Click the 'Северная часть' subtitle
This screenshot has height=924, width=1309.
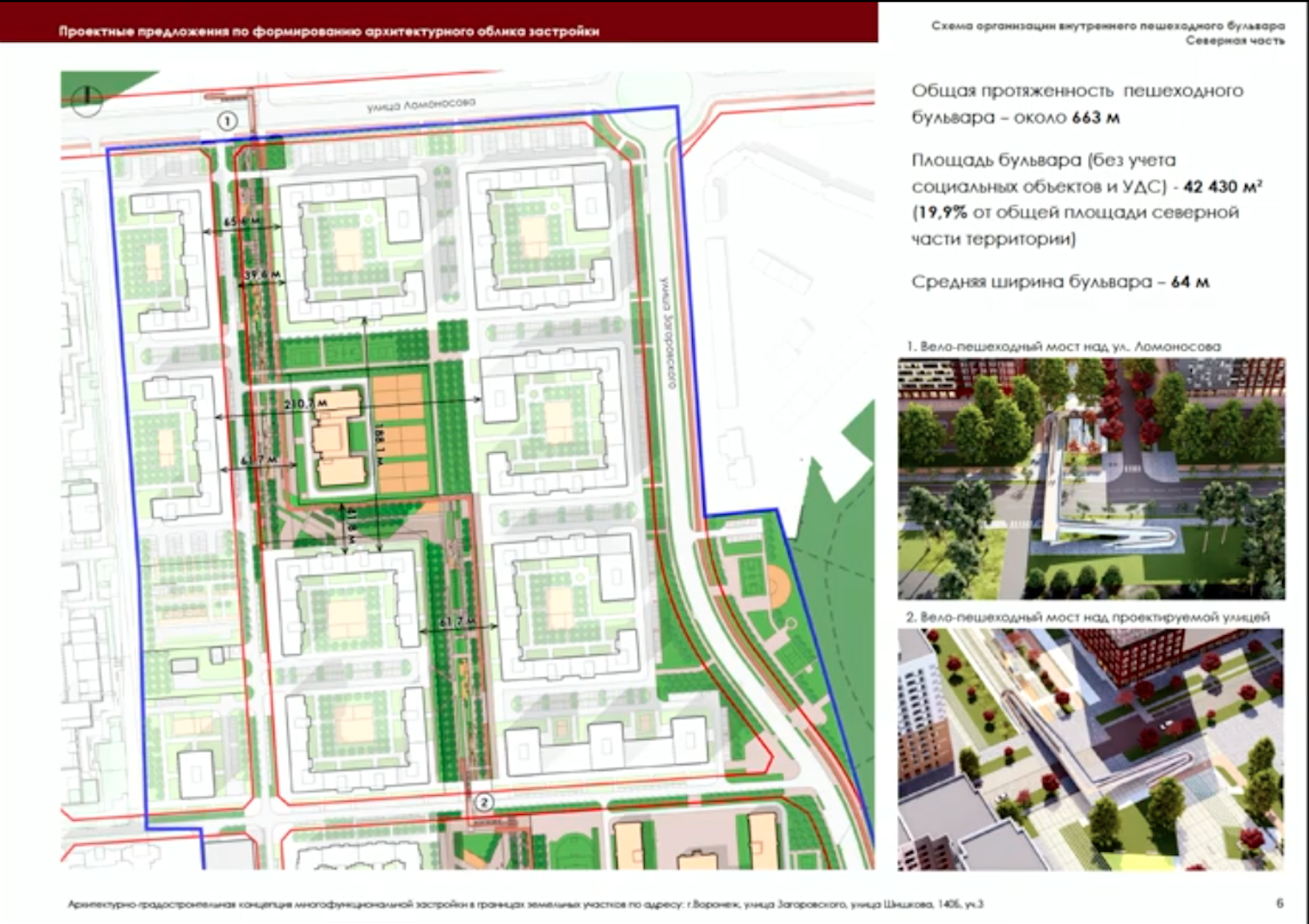[x=1235, y=40]
